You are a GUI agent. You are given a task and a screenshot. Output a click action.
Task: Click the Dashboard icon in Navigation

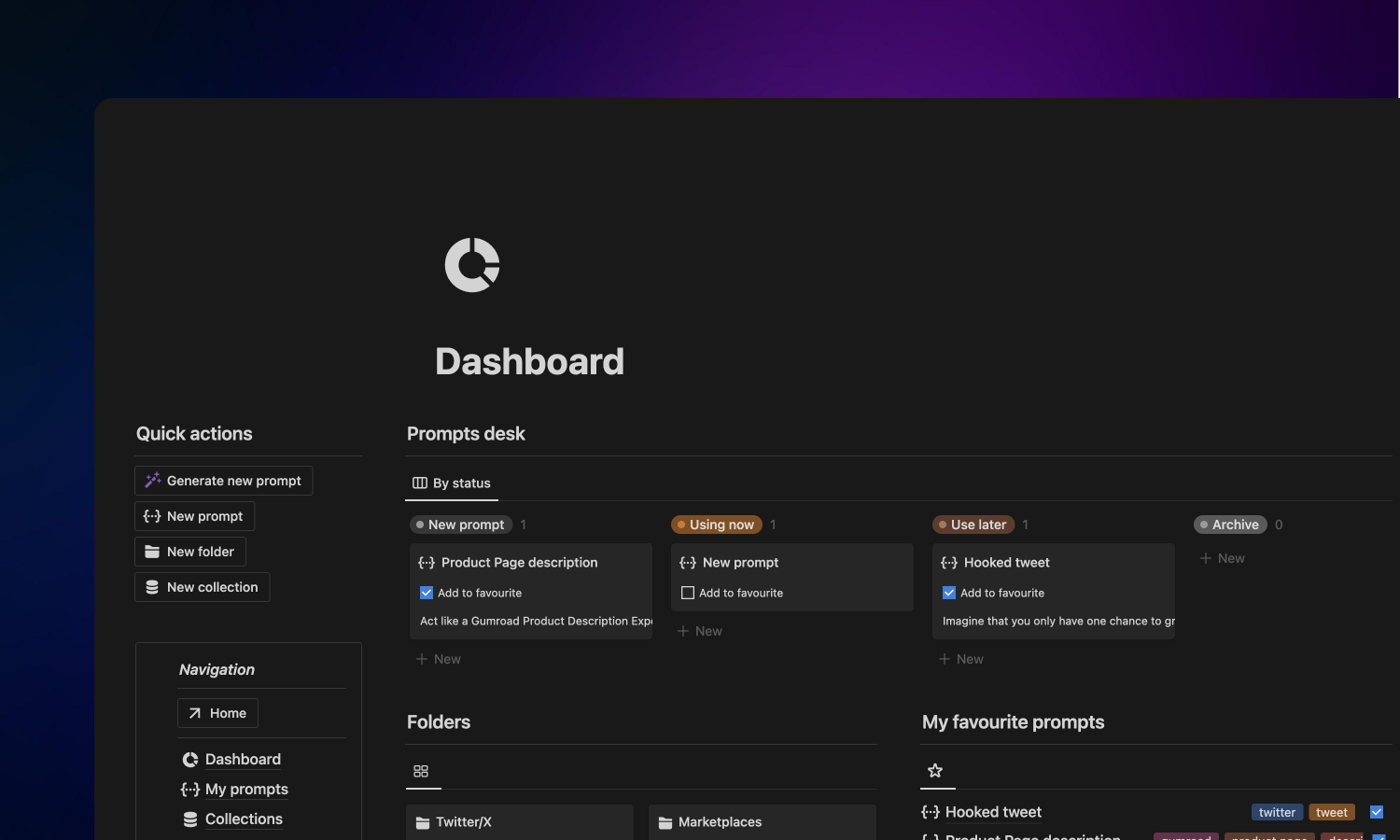point(190,760)
